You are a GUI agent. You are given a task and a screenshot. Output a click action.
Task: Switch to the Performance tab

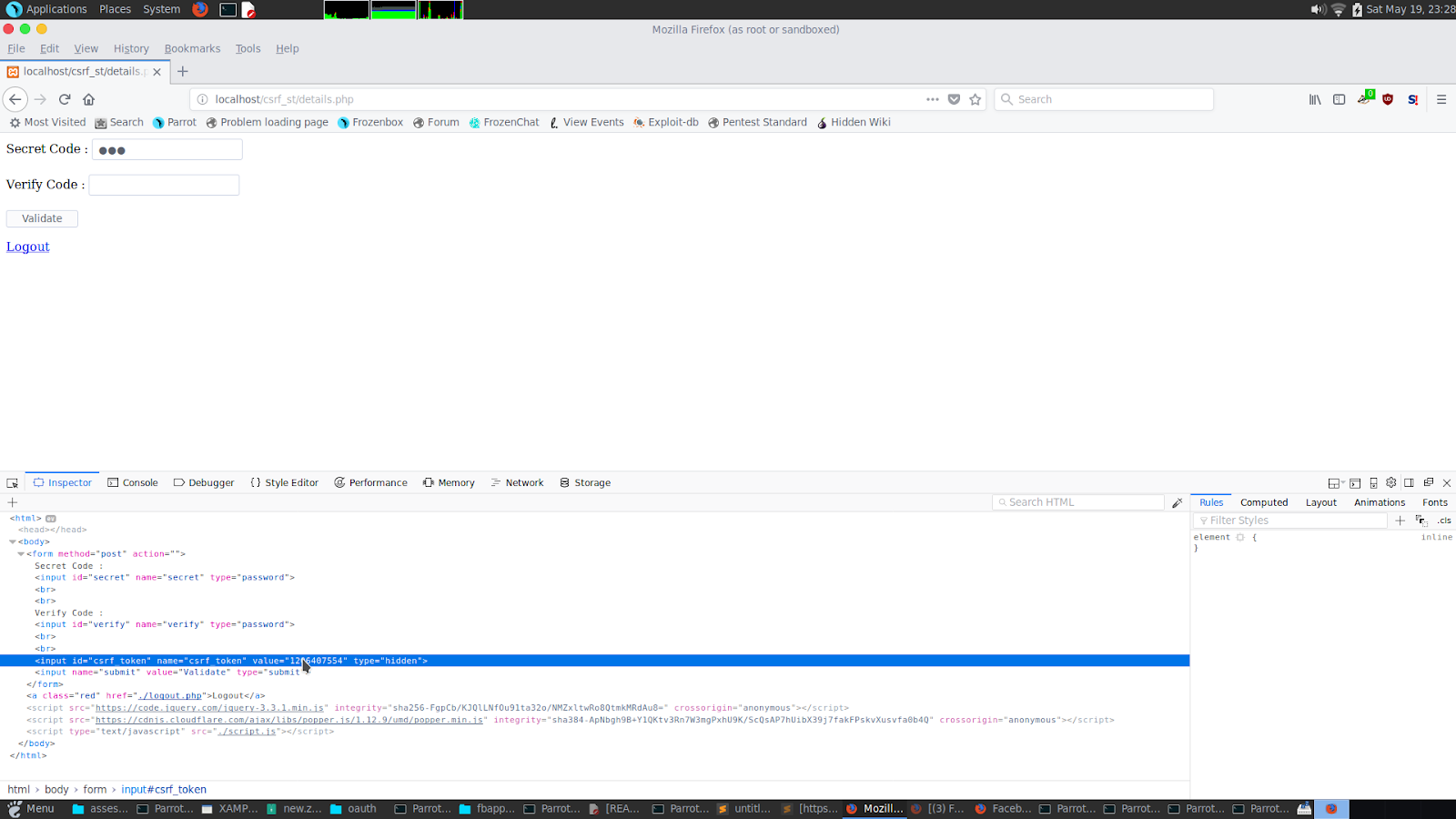pyautogui.click(x=370, y=483)
